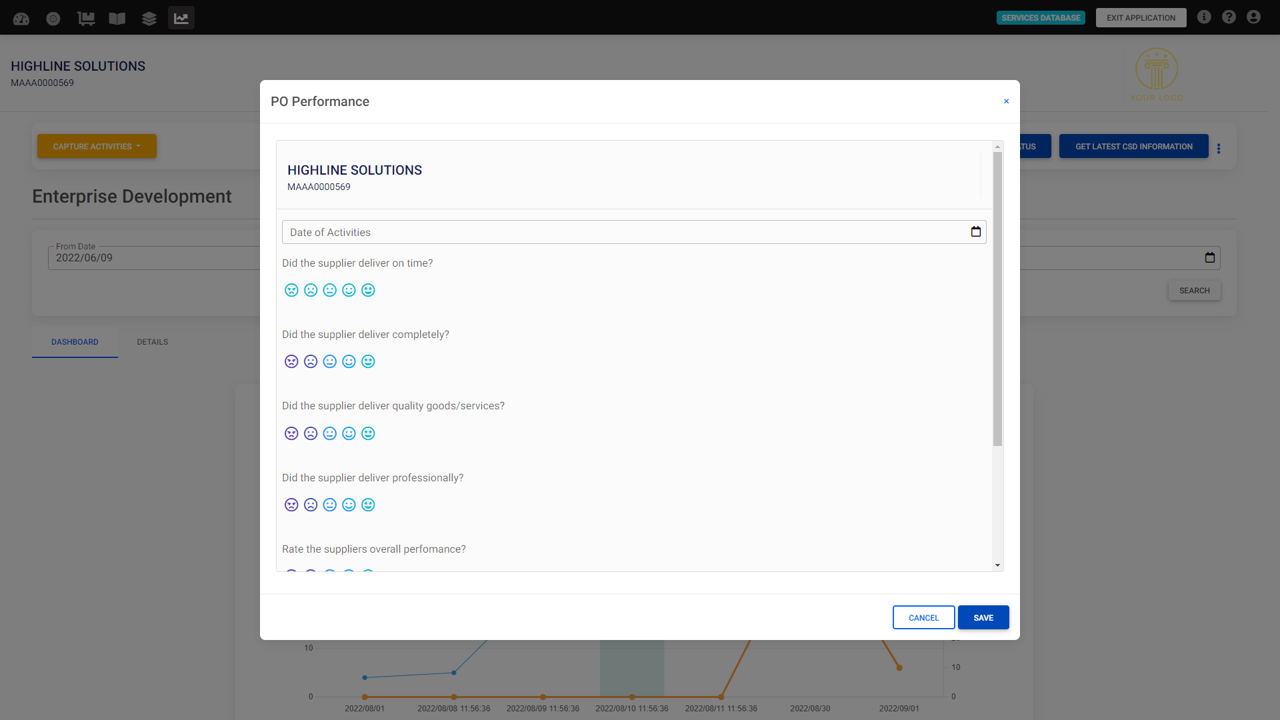
Task: Click the info circle icon at top right
Action: point(1204,17)
